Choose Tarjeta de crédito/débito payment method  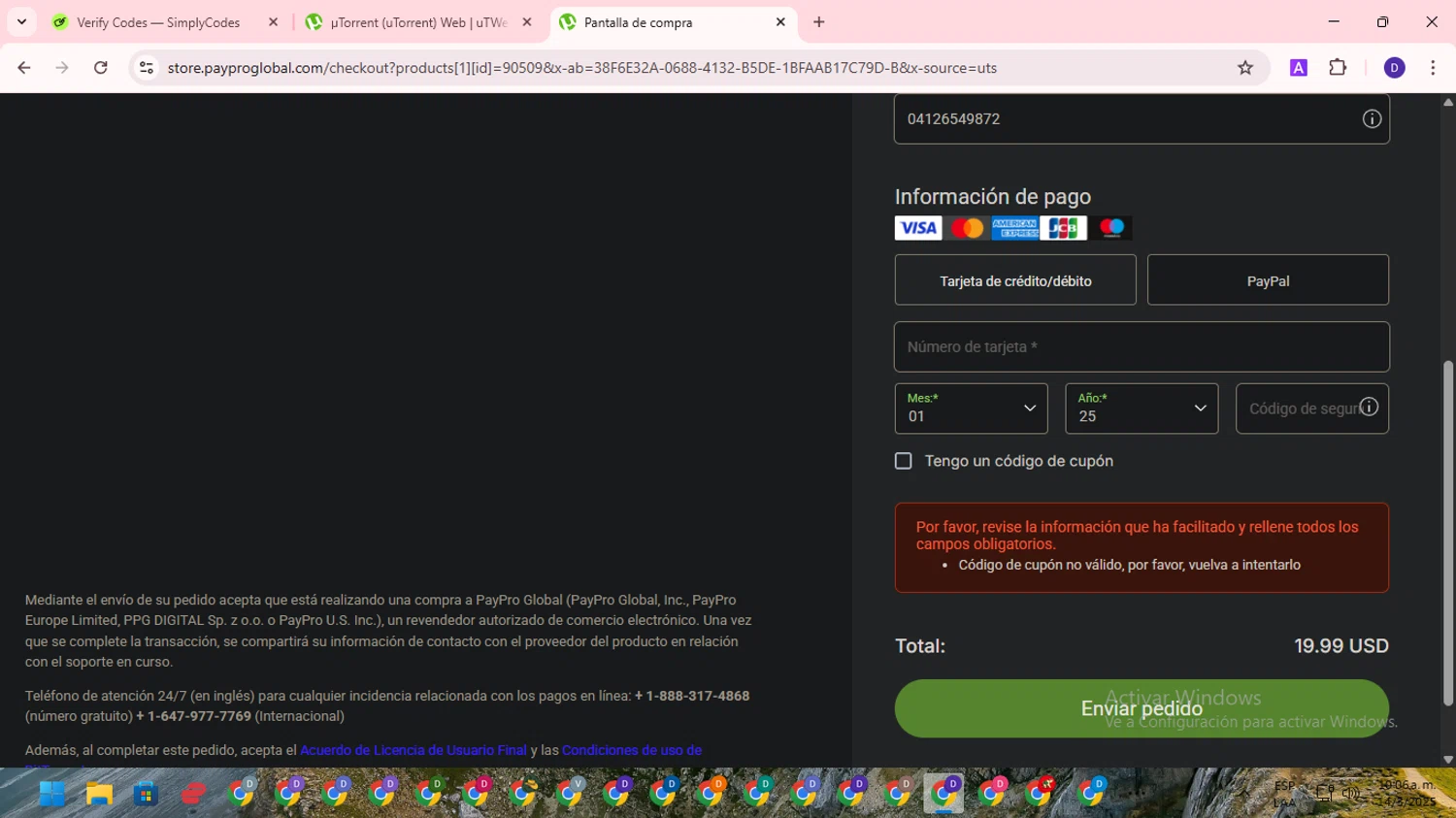tap(1015, 280)
